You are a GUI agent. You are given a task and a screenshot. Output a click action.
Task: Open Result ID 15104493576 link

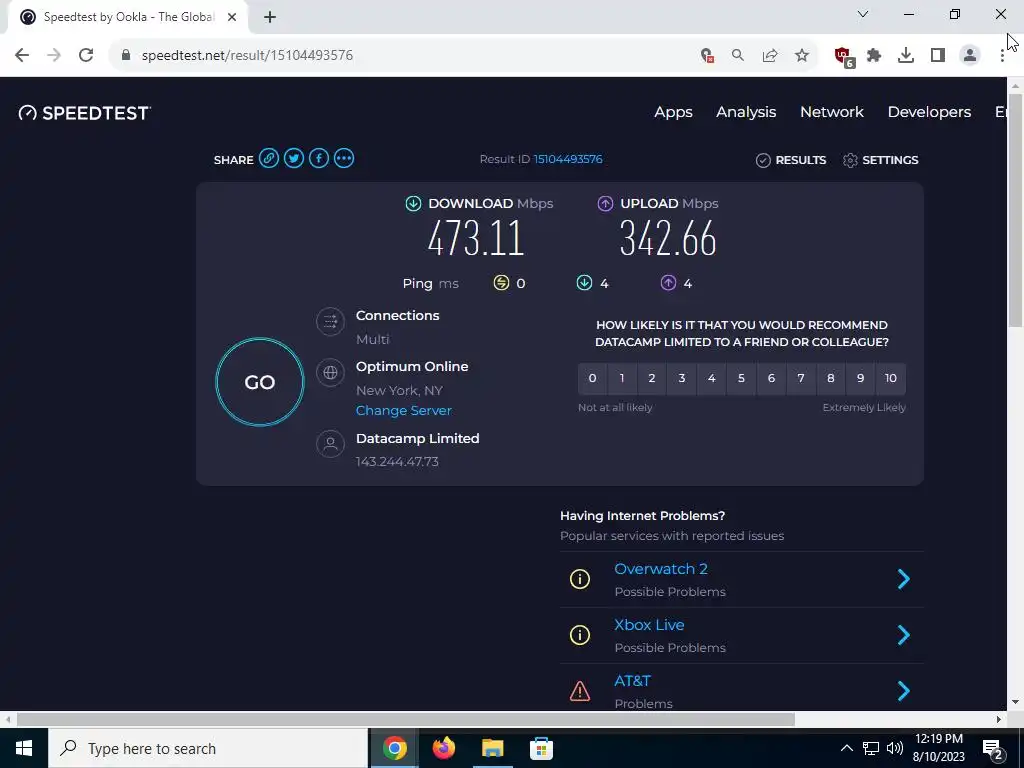[x=568, y=159]
